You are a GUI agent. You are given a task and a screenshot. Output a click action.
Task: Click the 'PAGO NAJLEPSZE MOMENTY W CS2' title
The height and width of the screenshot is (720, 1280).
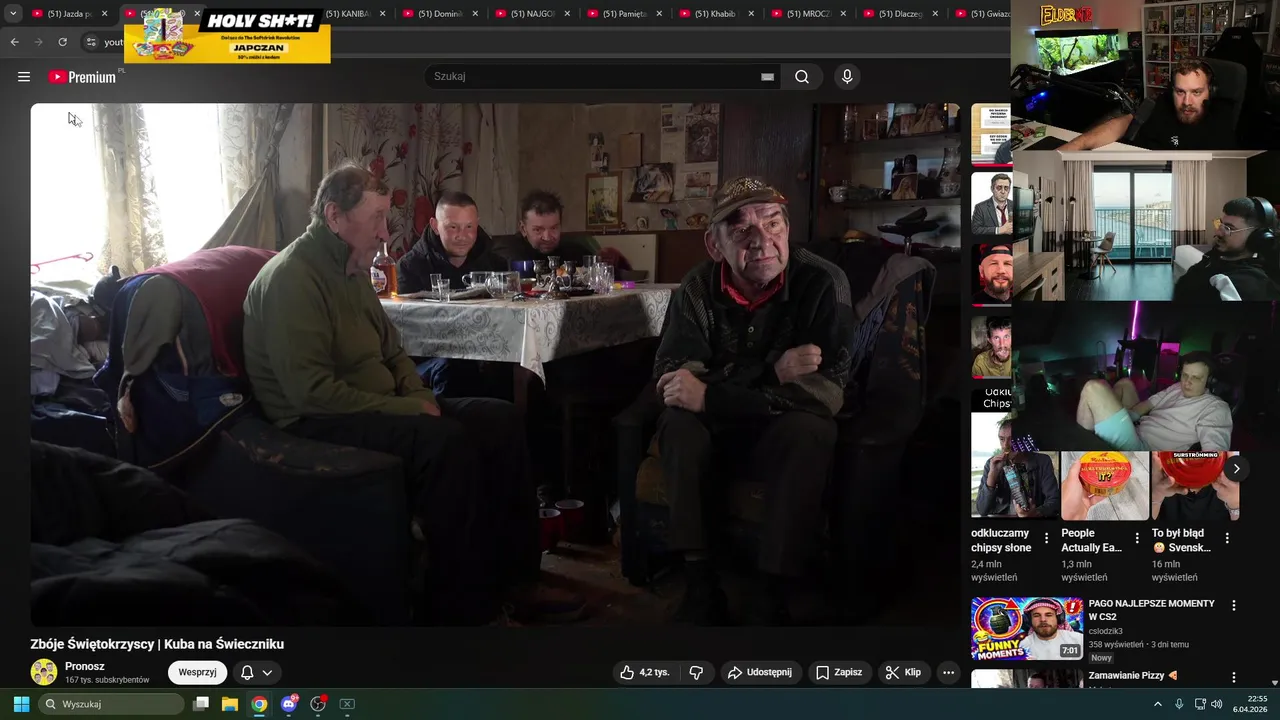(1151, 610)
